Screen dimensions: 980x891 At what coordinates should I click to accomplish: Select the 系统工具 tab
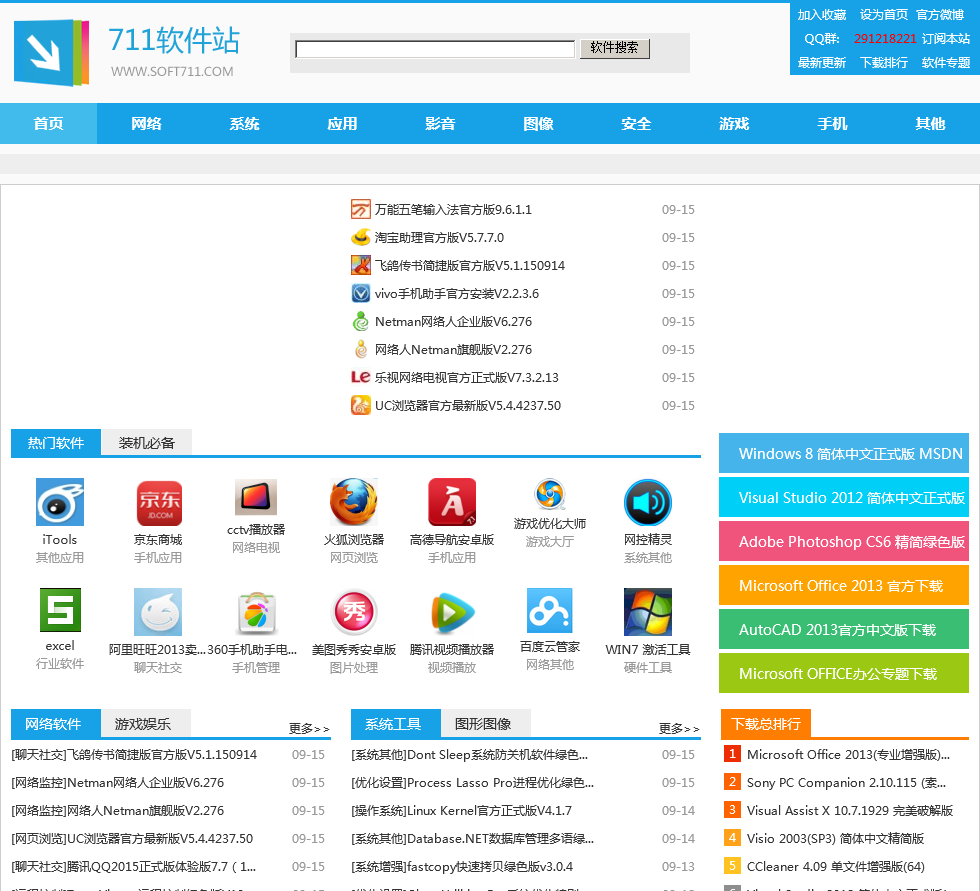click(396, 724)
